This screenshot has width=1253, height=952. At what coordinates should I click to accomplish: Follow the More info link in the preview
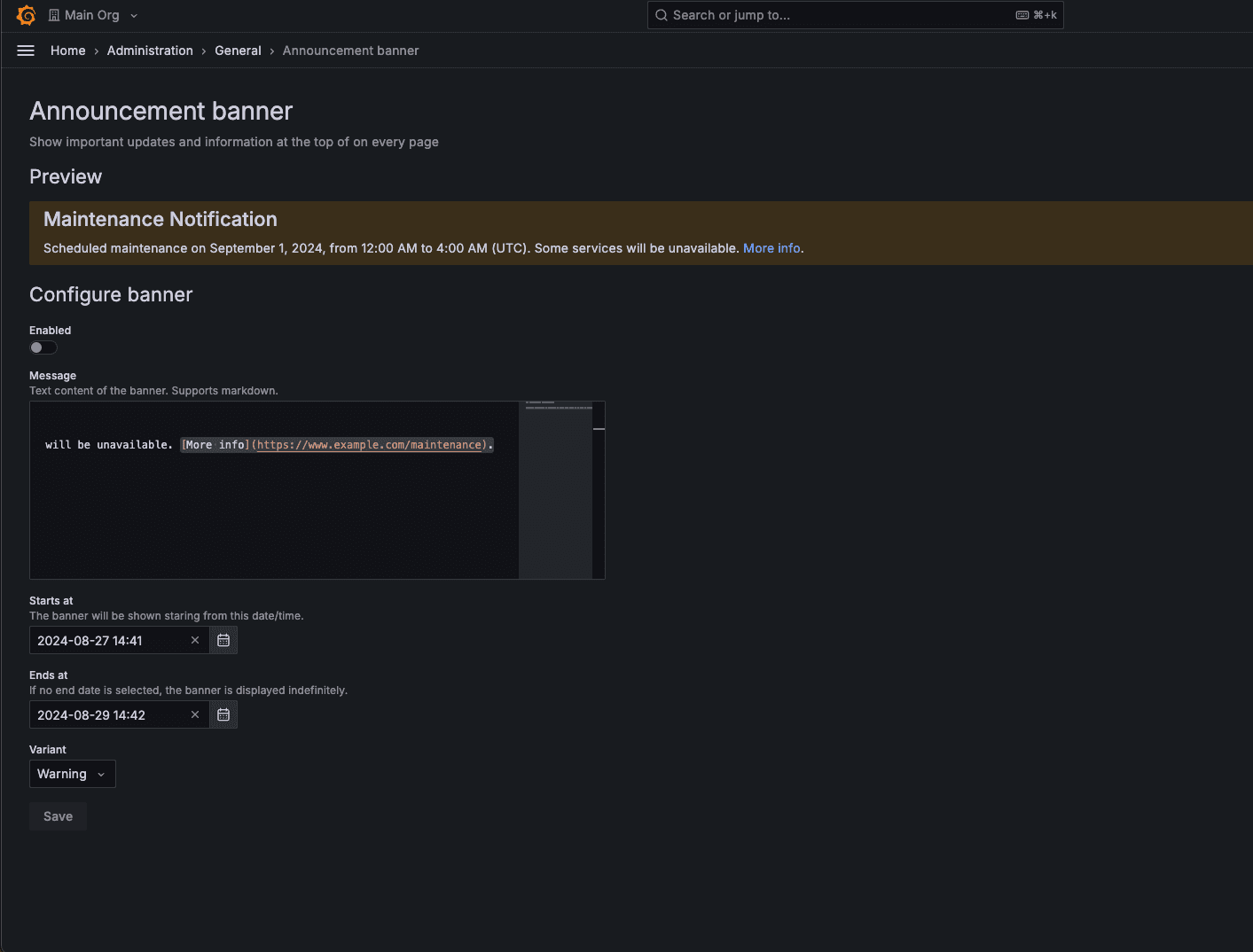pyautogui.click(x=771, y=248)
